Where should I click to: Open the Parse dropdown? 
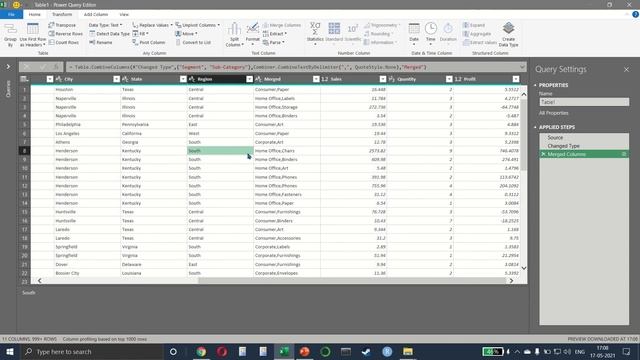click(x=274, y=42)
